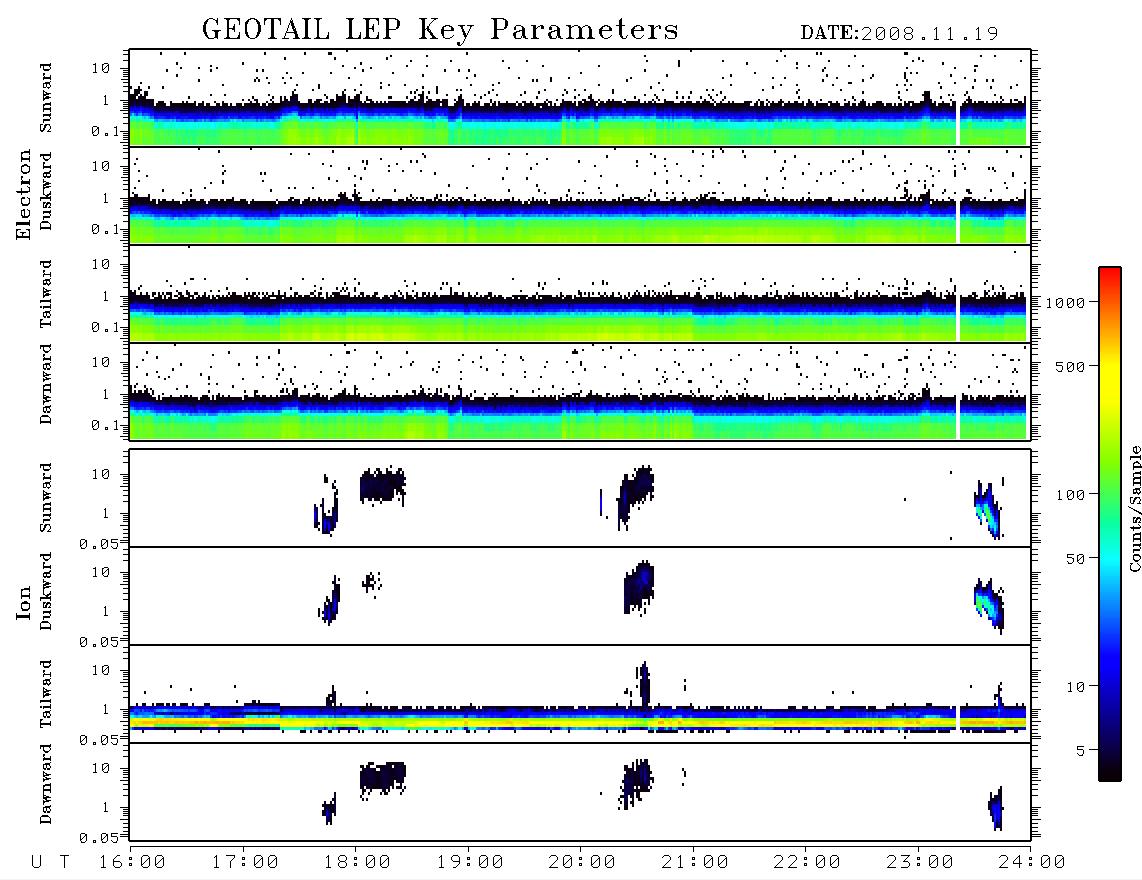Click the Counts/Sample colorbar label

tap(1134, 508)
